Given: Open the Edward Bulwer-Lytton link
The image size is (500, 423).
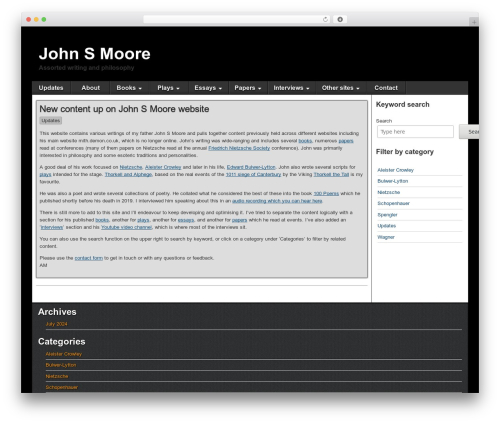Looking at the screenshot, I should 251,167.
